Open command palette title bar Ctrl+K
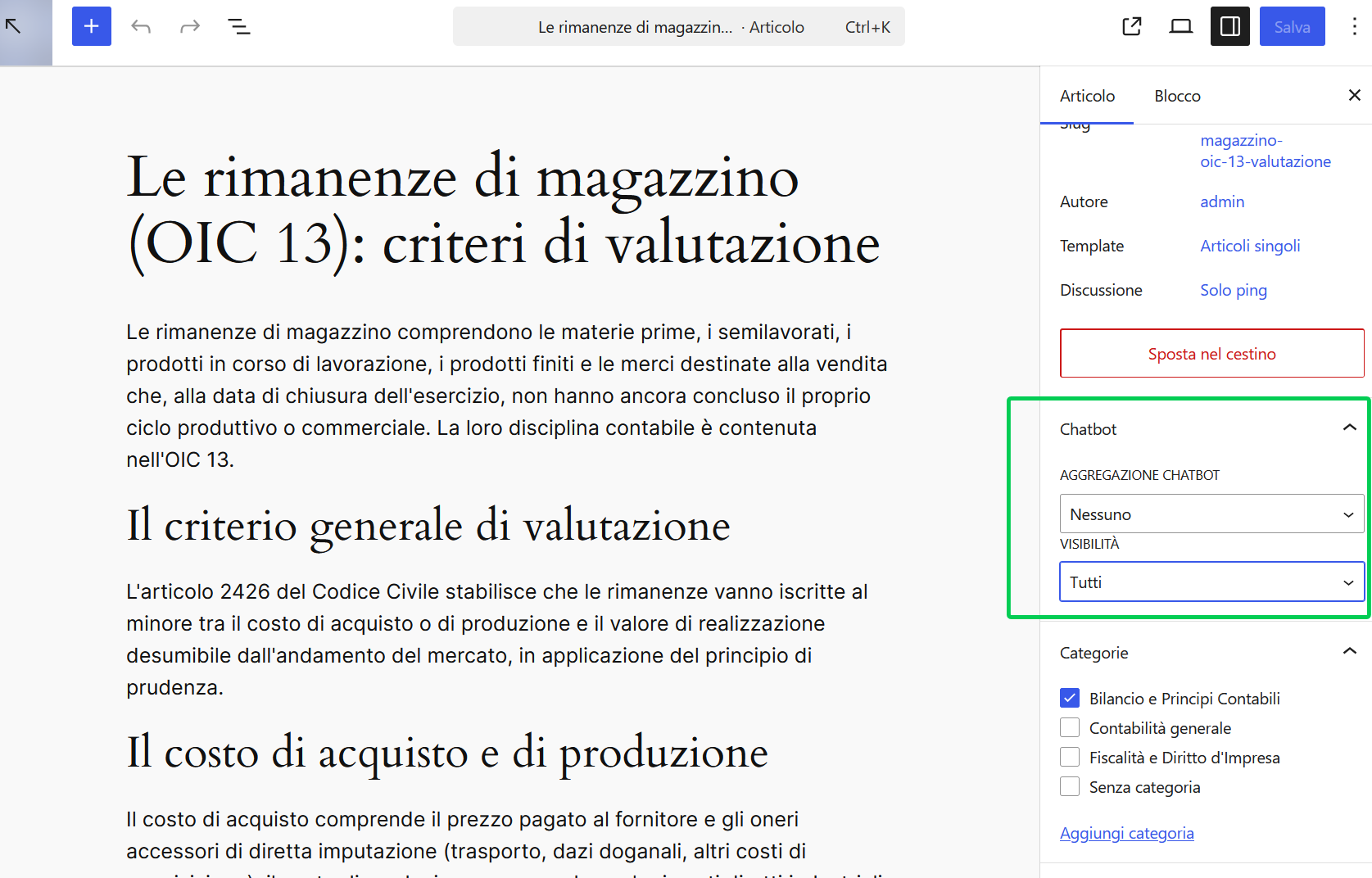 (679, 26)
